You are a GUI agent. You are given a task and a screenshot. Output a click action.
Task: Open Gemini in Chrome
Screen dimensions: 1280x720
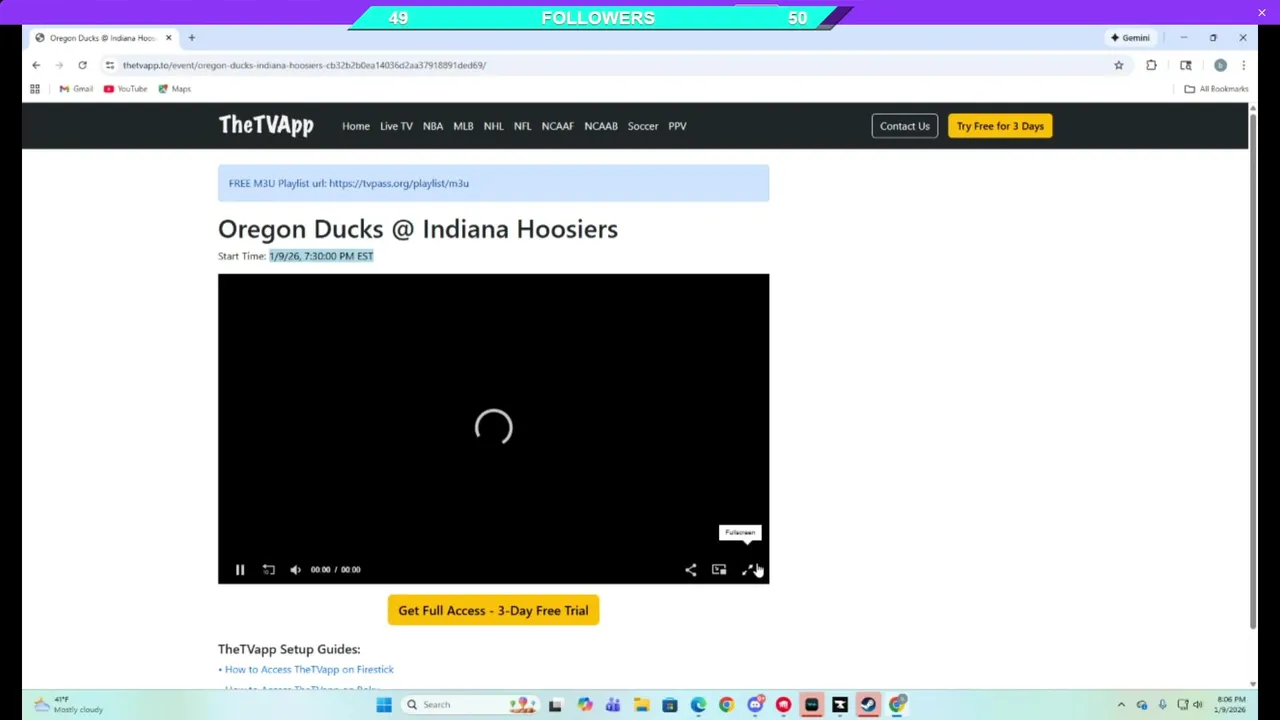click(x=1130, y=38)
